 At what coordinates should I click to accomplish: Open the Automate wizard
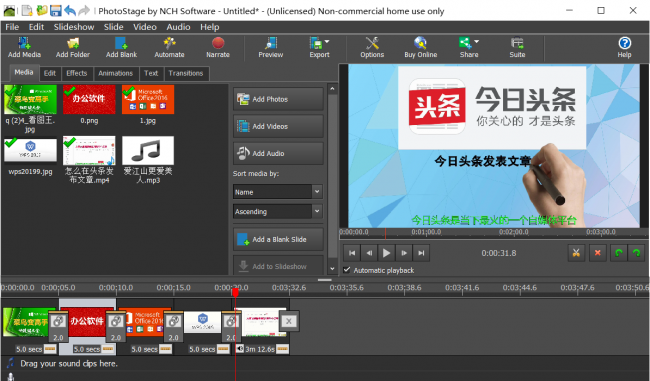(169, 47)
